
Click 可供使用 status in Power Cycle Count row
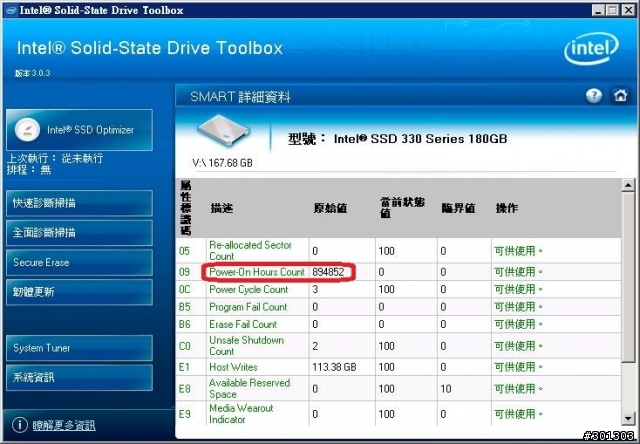[x=518, y=289]
